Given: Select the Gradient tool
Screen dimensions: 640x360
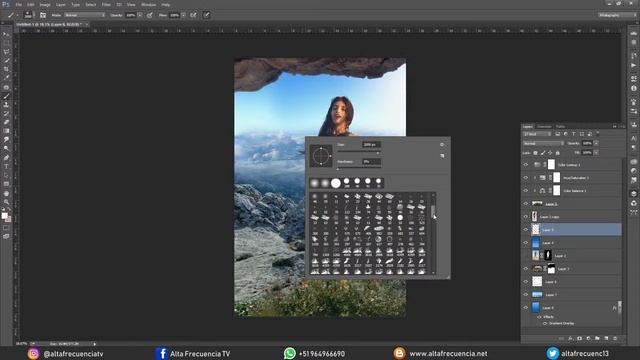Looking at the screenshot, I should point(6,131).
